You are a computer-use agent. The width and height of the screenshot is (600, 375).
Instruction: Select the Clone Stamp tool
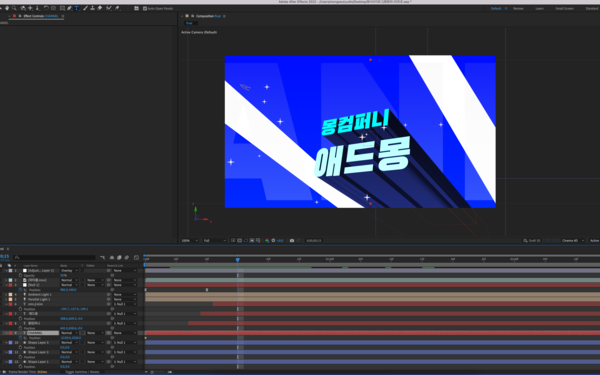tap(93, 8)
